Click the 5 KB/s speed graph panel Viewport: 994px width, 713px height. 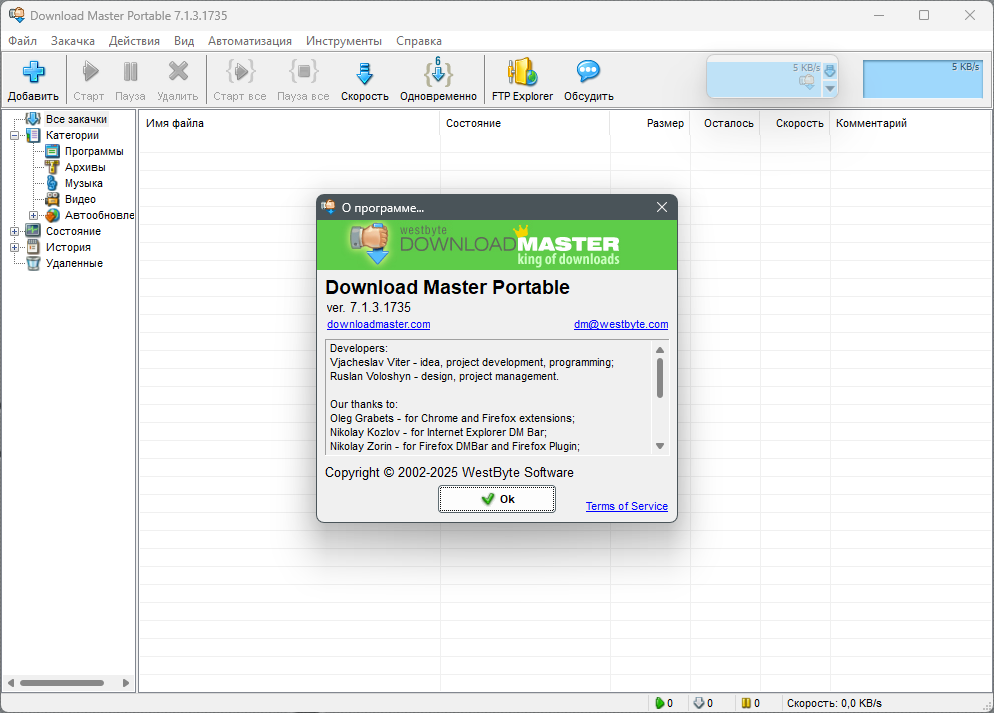922,79
